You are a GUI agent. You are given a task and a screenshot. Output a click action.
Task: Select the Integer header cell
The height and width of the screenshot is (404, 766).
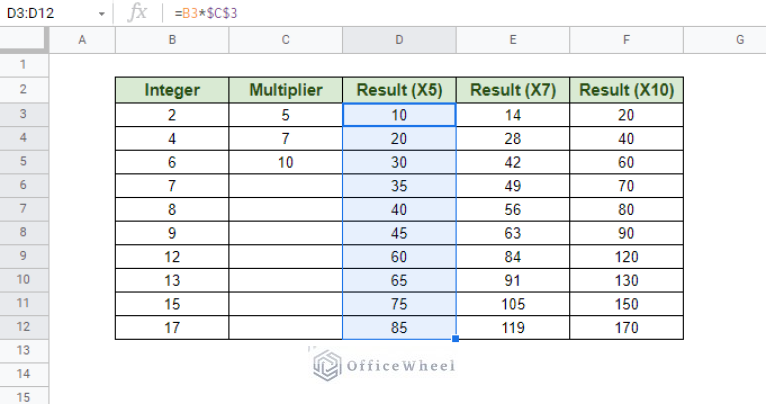[172, 90]
